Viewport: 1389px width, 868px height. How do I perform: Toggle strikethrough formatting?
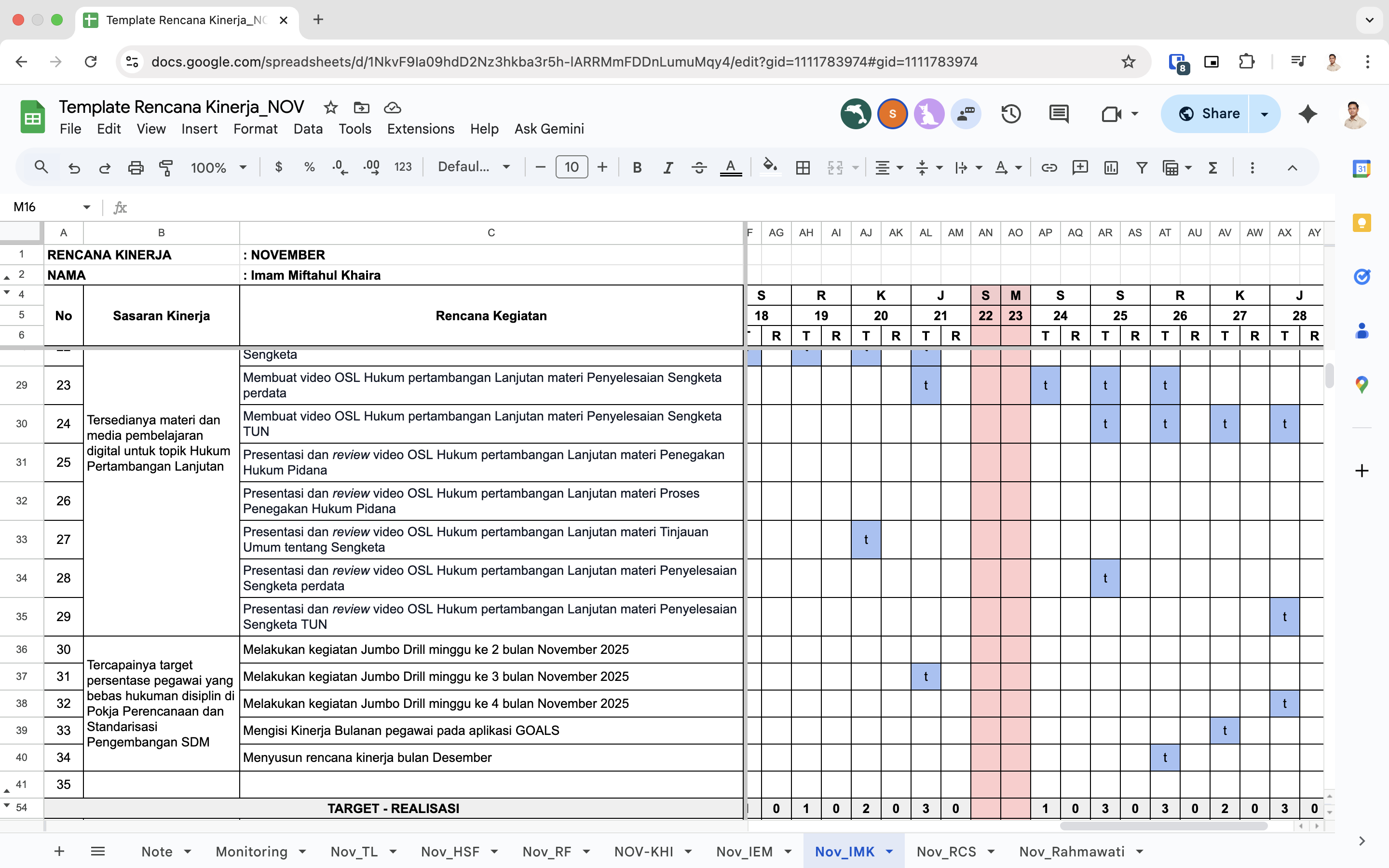[698, 168]
